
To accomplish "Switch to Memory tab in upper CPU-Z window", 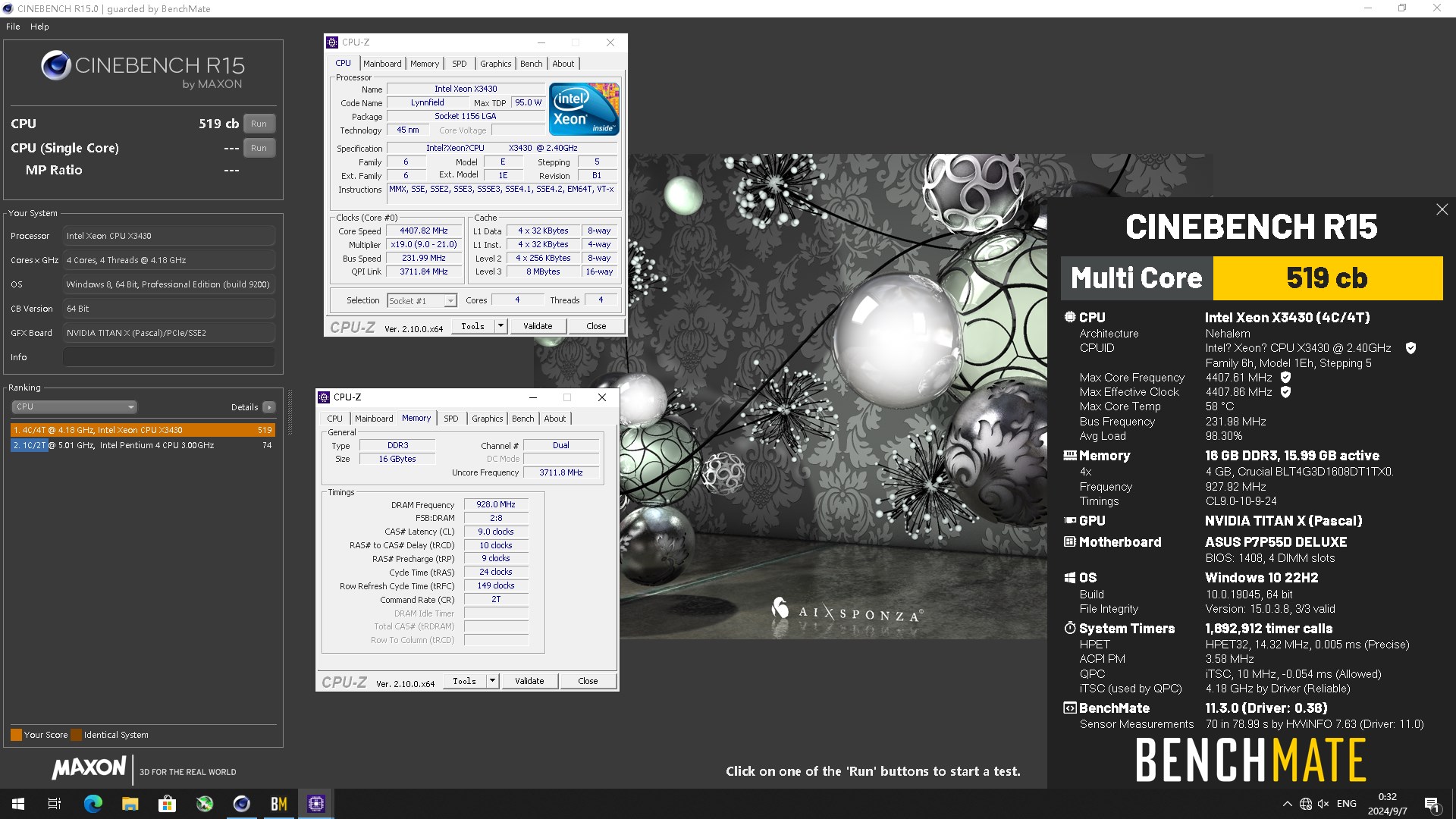I will click(x=425, y=64).
